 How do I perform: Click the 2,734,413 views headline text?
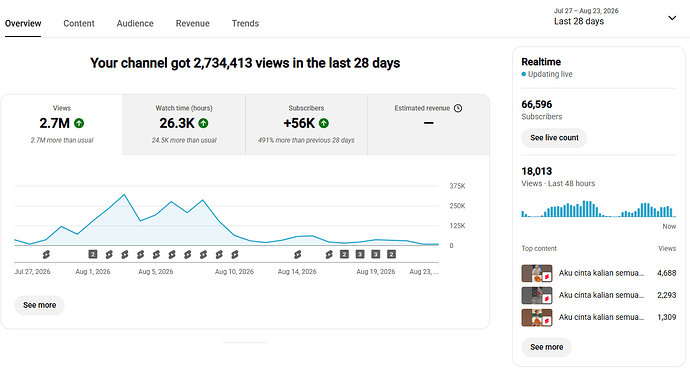(x=245, y=63)
